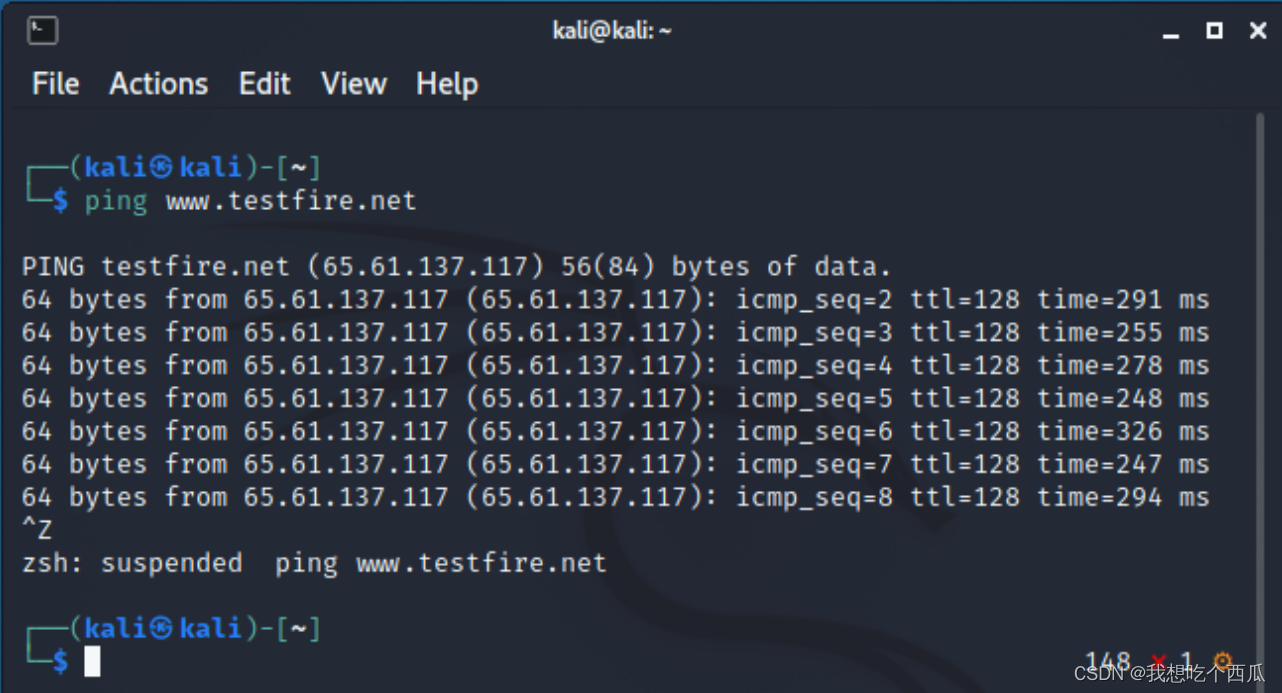Screen dimensions: 1282x693
Task: Click the block cursor at the prompt
Action: point(92,661)
